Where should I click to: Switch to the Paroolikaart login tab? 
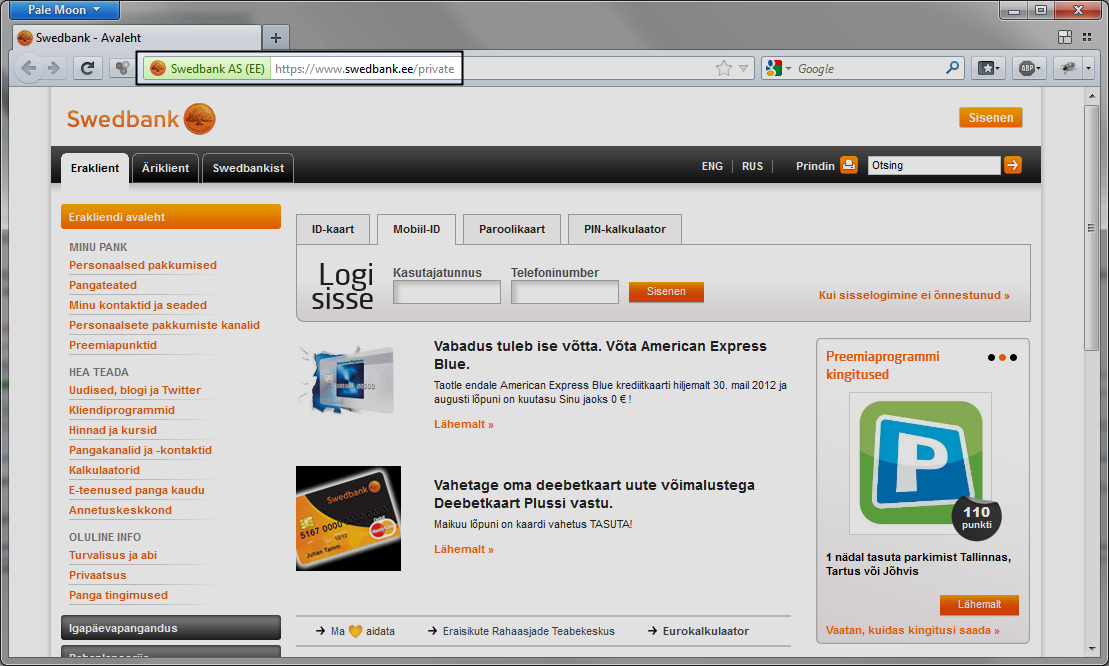coord(512,229)
